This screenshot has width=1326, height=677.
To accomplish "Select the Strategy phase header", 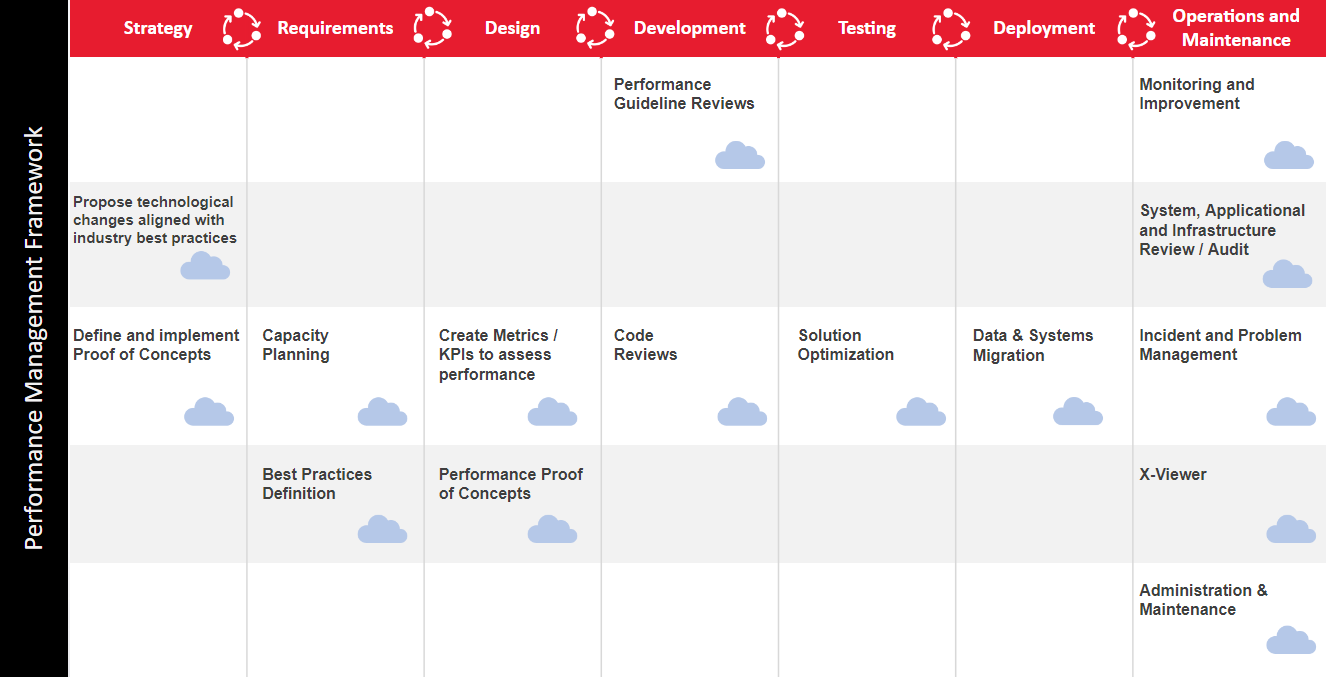I will pos(158,28).
